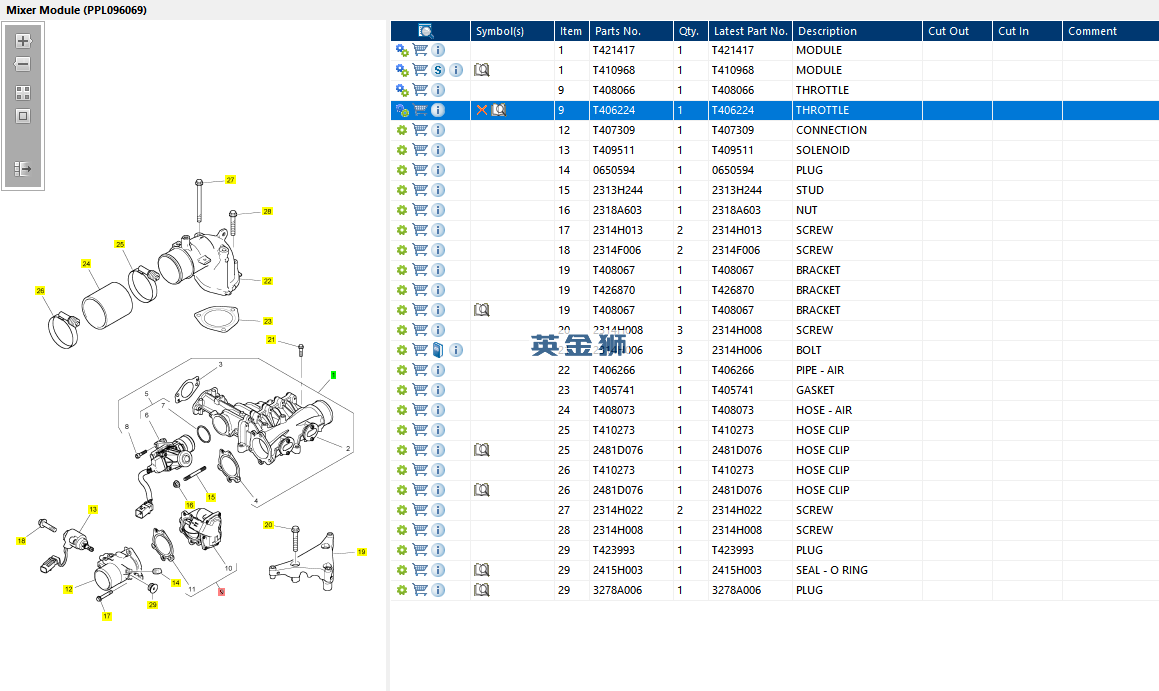This screenshot has width=1159, height=691.
Task: Open book symbol for 3278A006 PLUG
Action: point(482,590)
